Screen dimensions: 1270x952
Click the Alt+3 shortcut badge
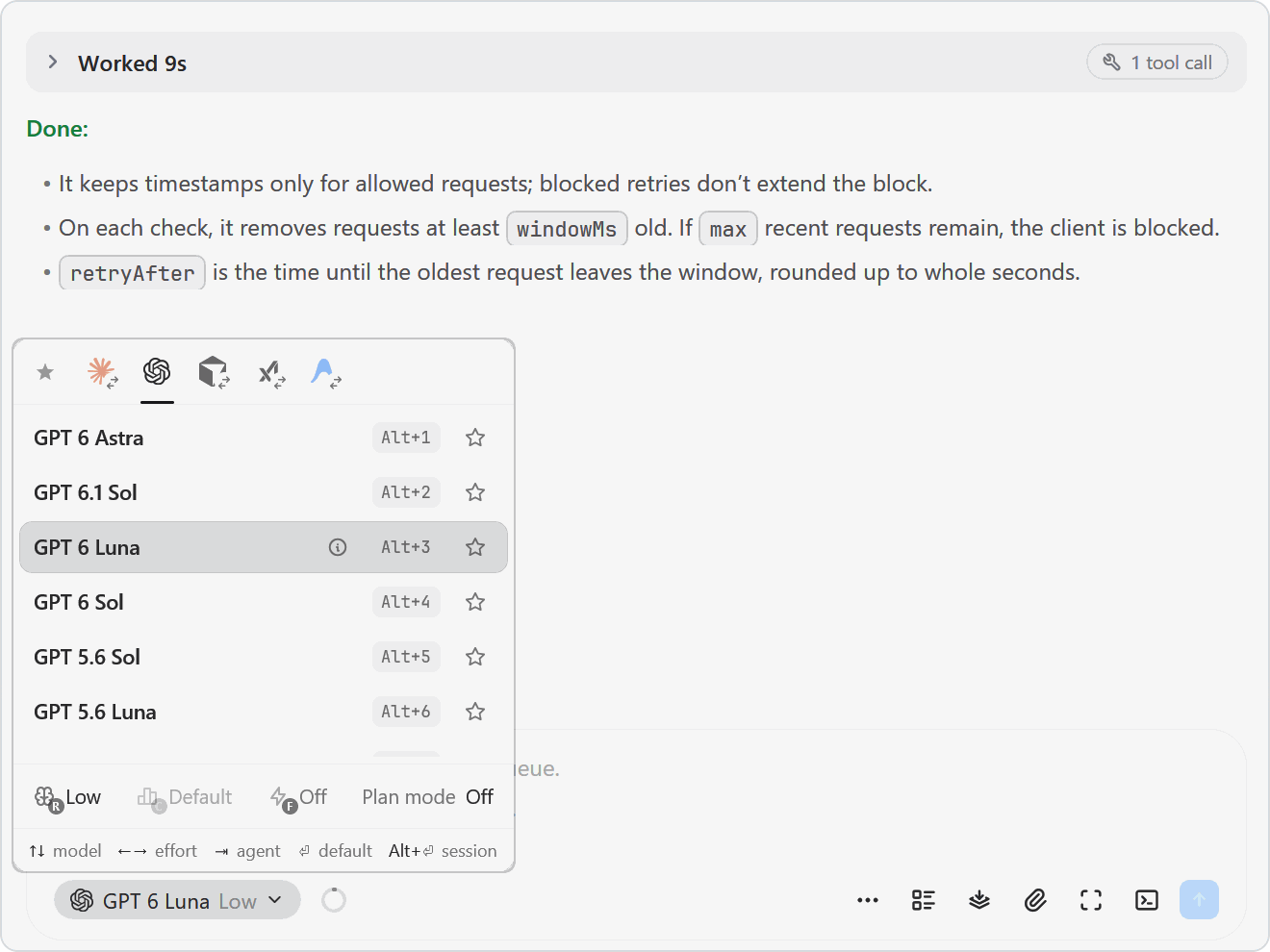406,547
